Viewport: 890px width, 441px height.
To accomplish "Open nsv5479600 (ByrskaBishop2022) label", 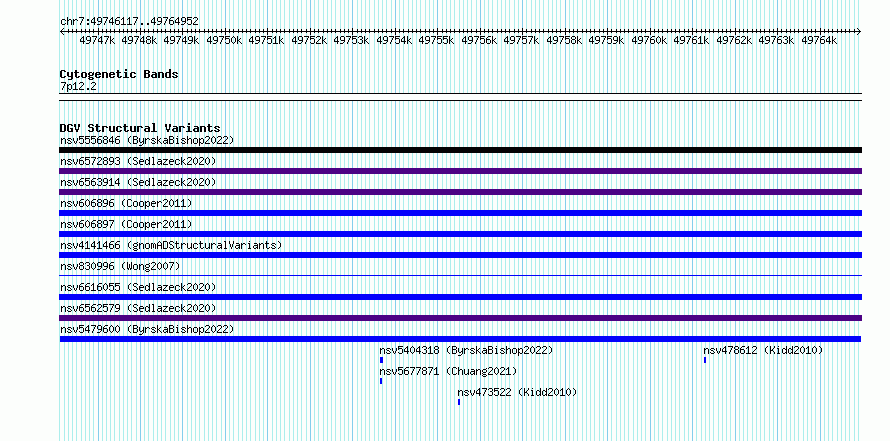I will pyautogui.click(x=147, y=329).
